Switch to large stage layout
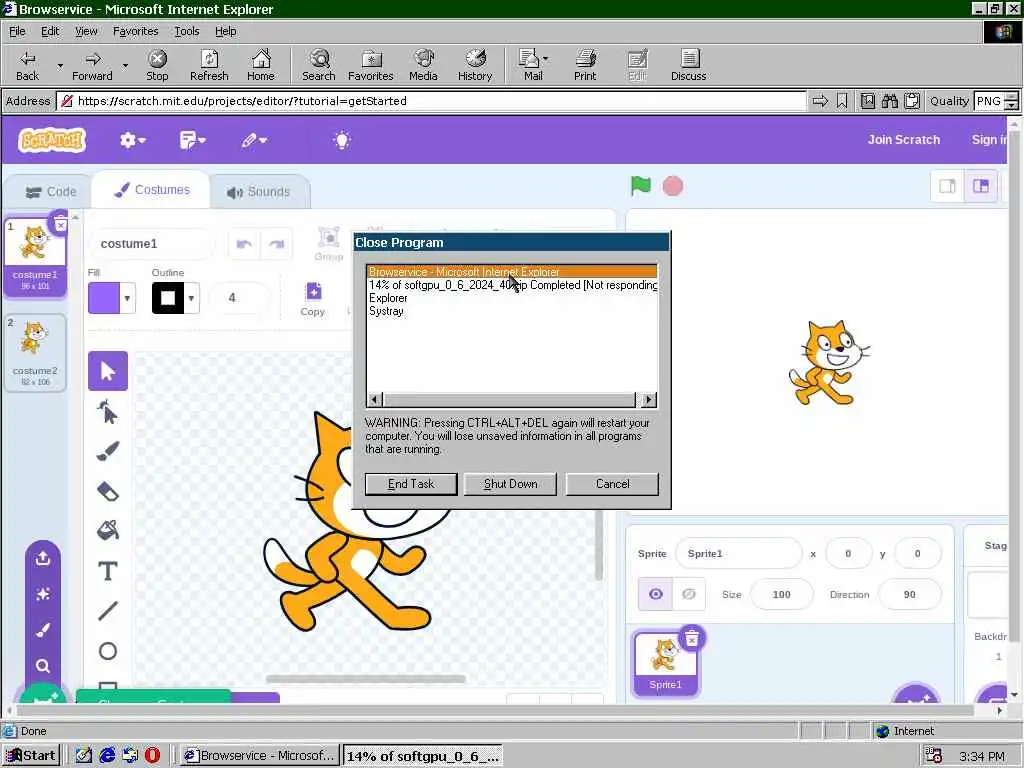Image resolution: width=1024 pixels, height=768 pixels. 981,186
